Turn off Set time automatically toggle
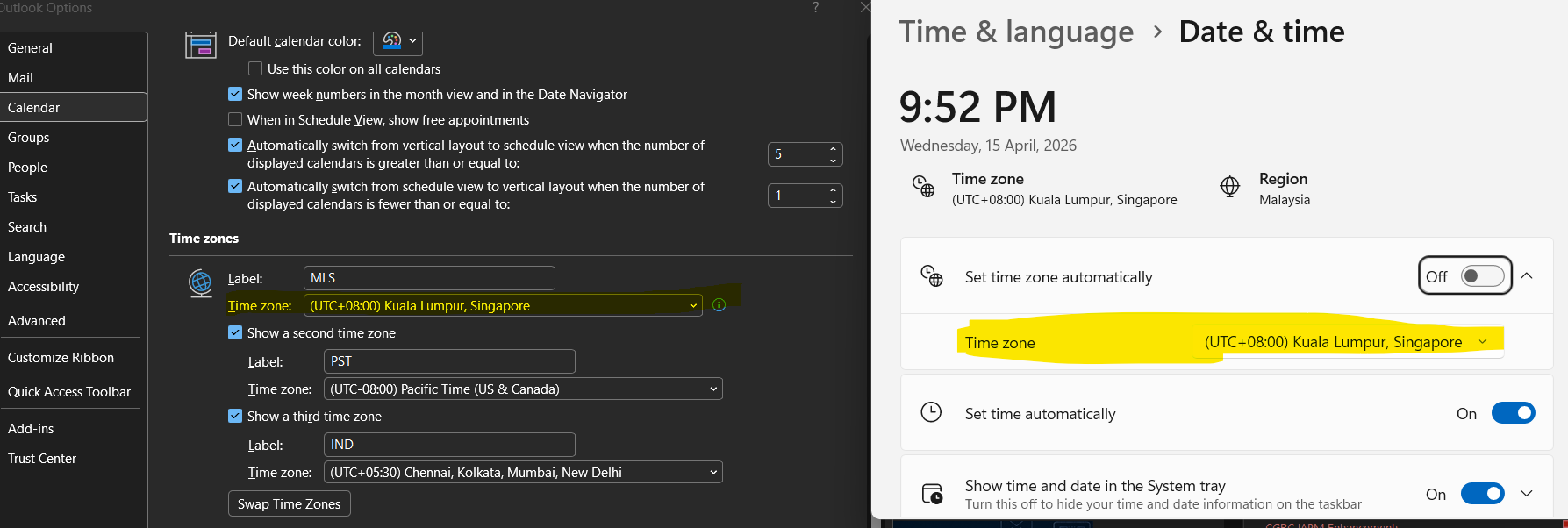This screenshot has width=1568, height=528. 1514,413
